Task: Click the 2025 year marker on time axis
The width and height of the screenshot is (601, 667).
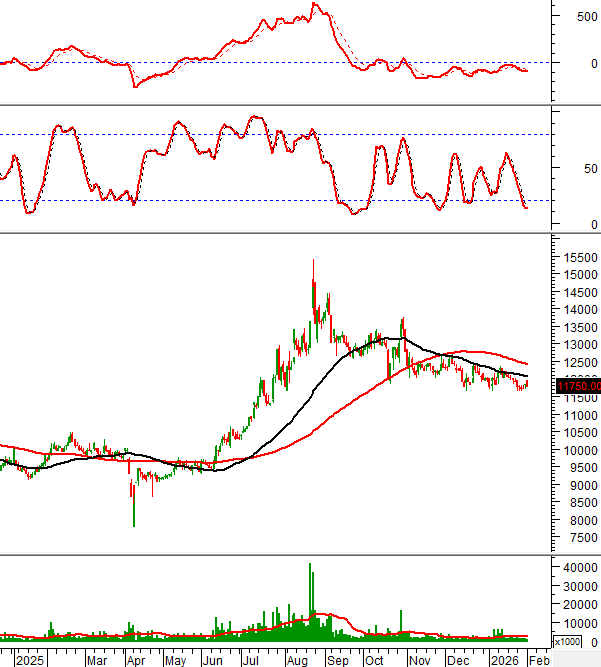Action: click(30, 660)
